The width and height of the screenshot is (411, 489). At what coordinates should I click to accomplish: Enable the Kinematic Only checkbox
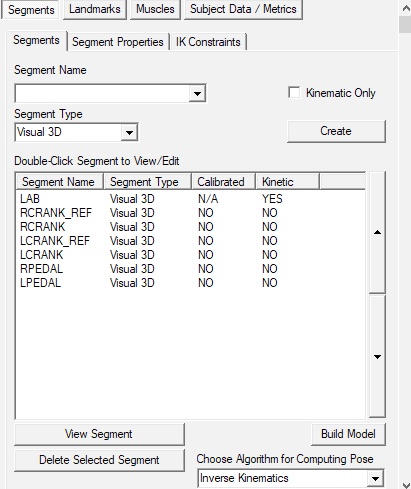[x=294, y=93]
